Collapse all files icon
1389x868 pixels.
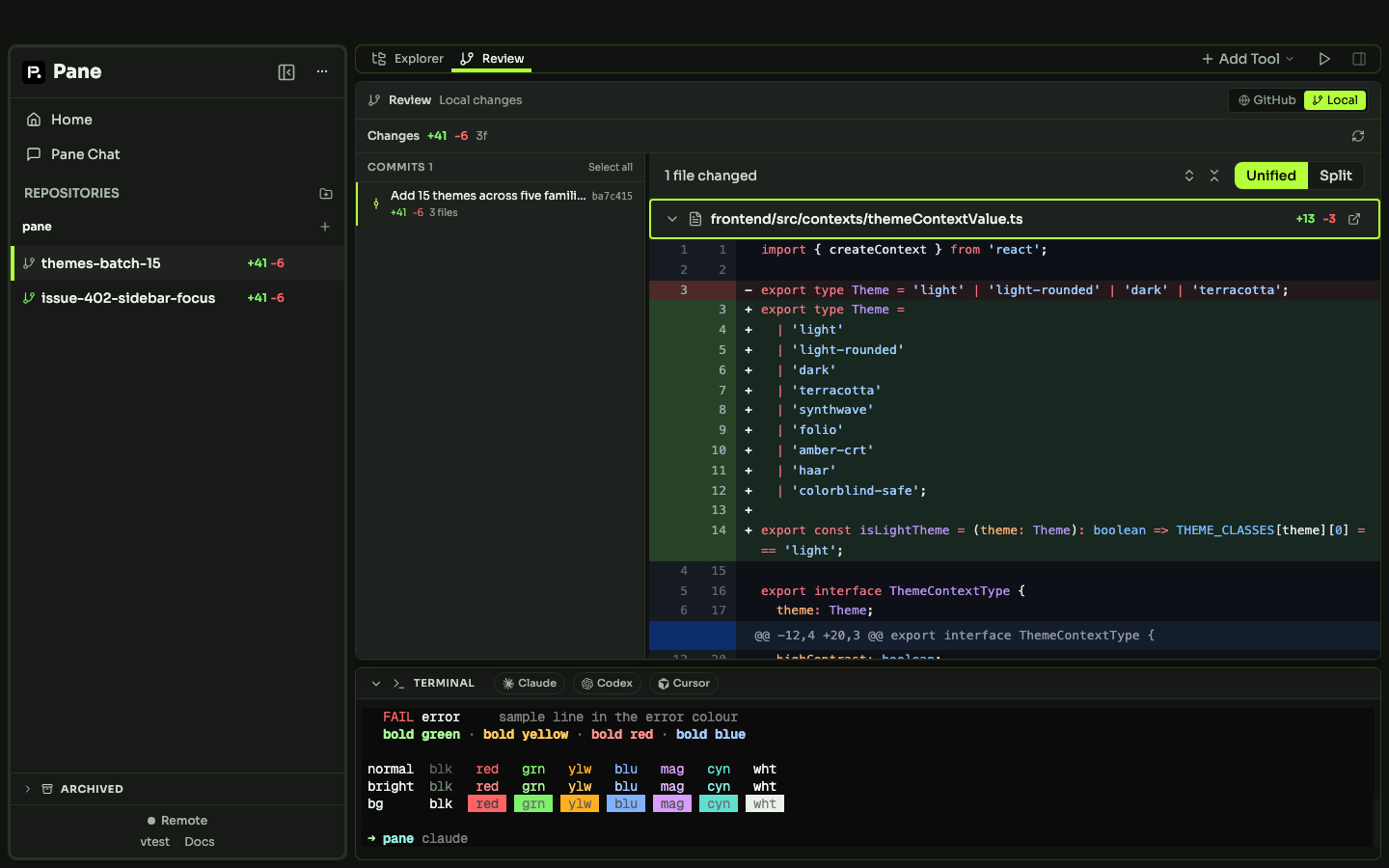[1214, 176]
